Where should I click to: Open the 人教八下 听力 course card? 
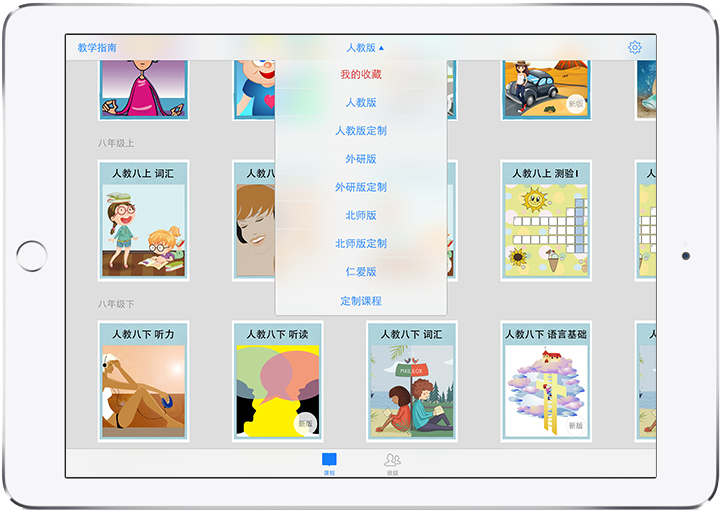click(x=143, y=381)
